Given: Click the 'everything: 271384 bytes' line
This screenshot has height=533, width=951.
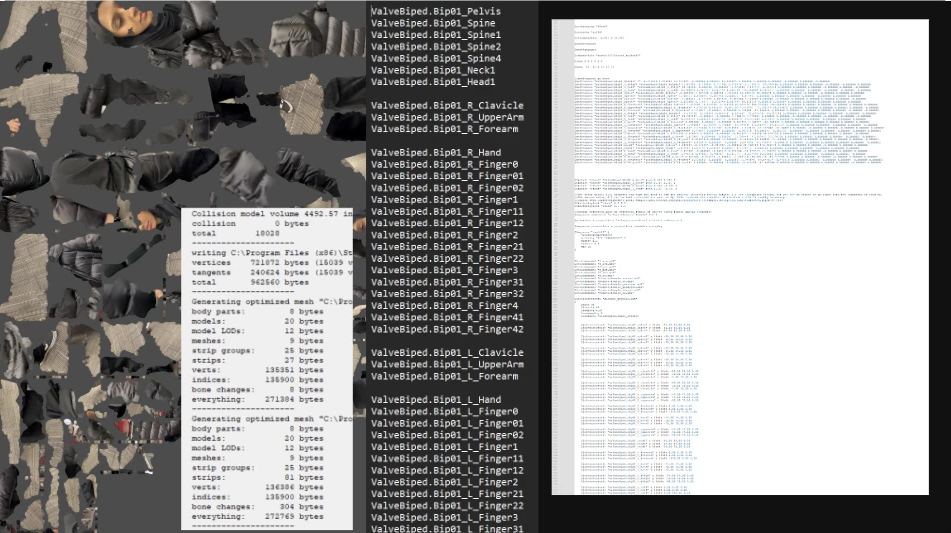Looking at the screenshot, I should 257,400.
